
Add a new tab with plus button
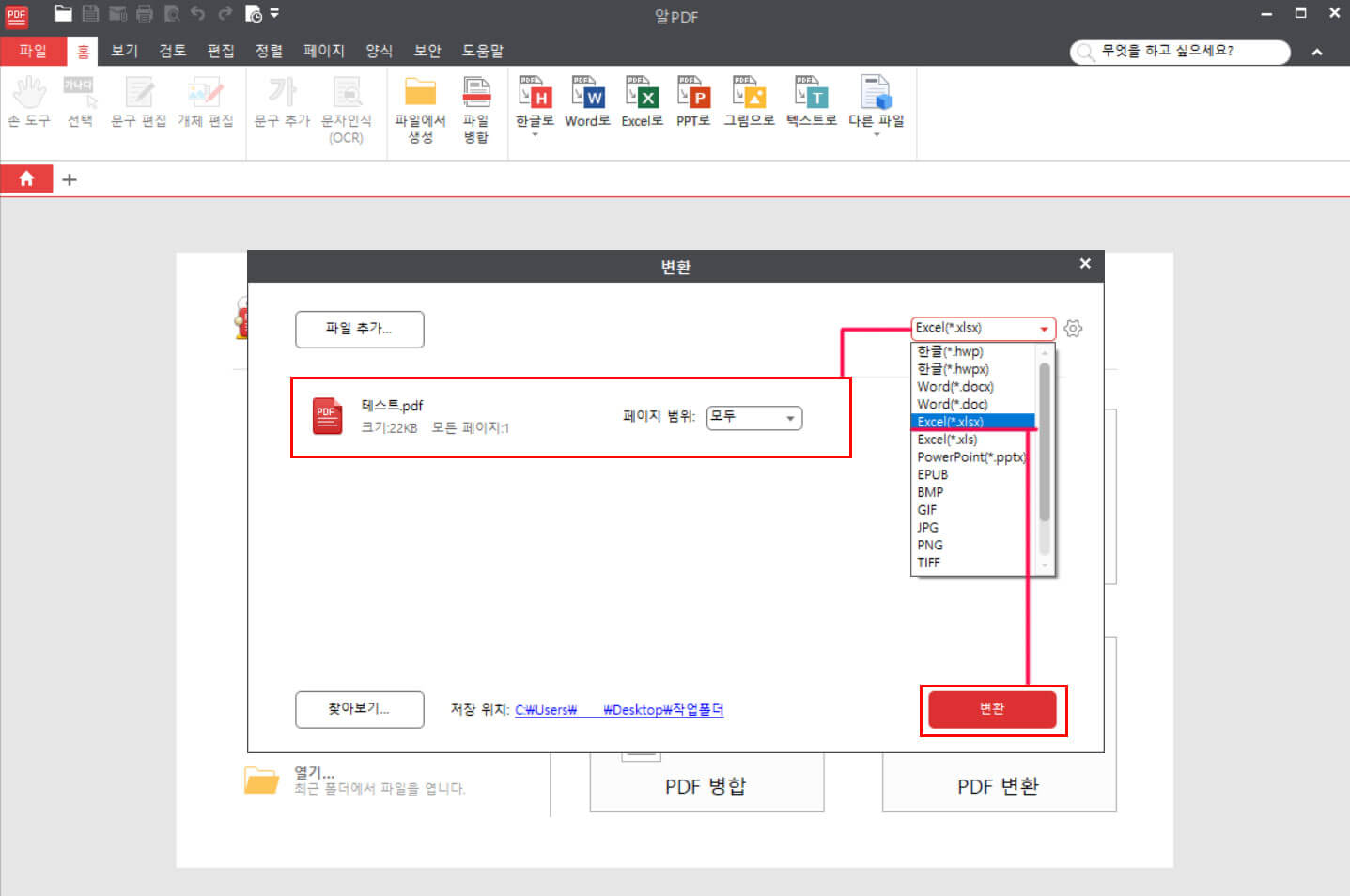click(x=70, y=179)
